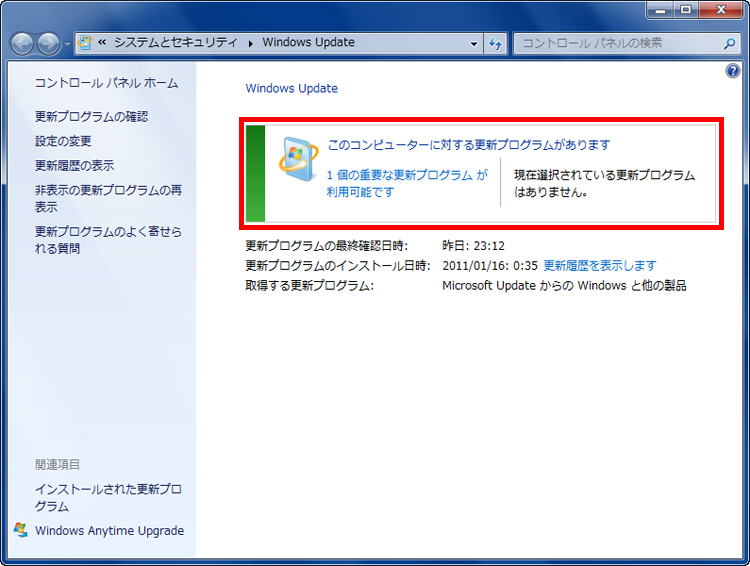Viewport: 750px width, 566px height.
Task: Click the 2011/01/16: 0:35 value
Action: [490, 266]
